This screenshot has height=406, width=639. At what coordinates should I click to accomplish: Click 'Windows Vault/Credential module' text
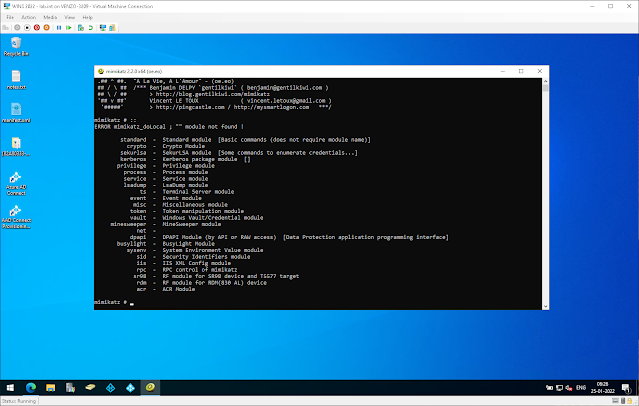pyautogui.click(x=213, y=218)
